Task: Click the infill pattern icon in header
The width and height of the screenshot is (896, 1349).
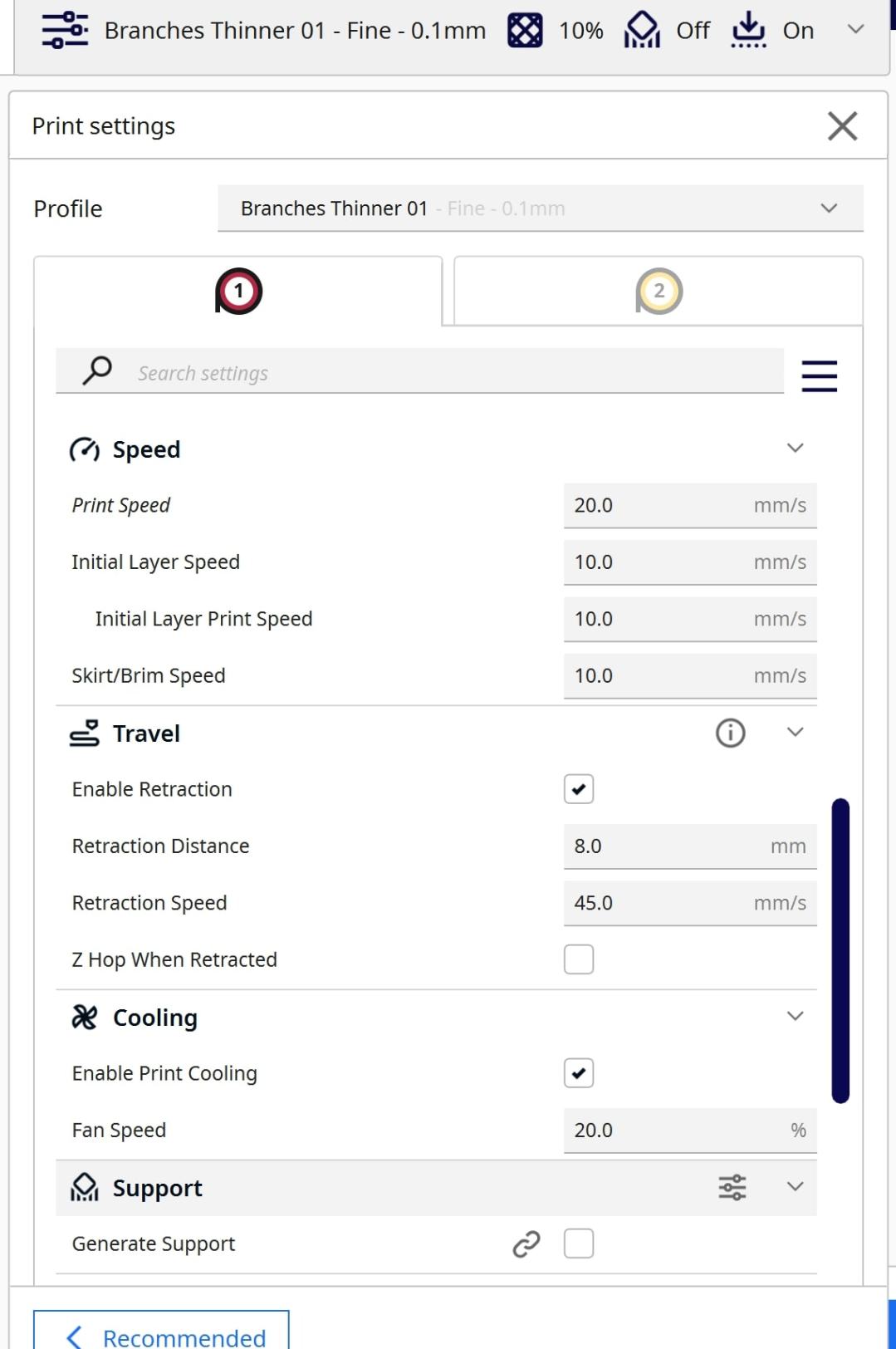Action: [x=525, y=31]
